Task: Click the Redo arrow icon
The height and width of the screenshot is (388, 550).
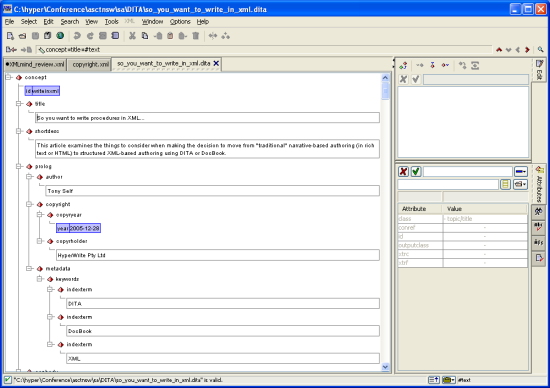Action: (90, 36)
